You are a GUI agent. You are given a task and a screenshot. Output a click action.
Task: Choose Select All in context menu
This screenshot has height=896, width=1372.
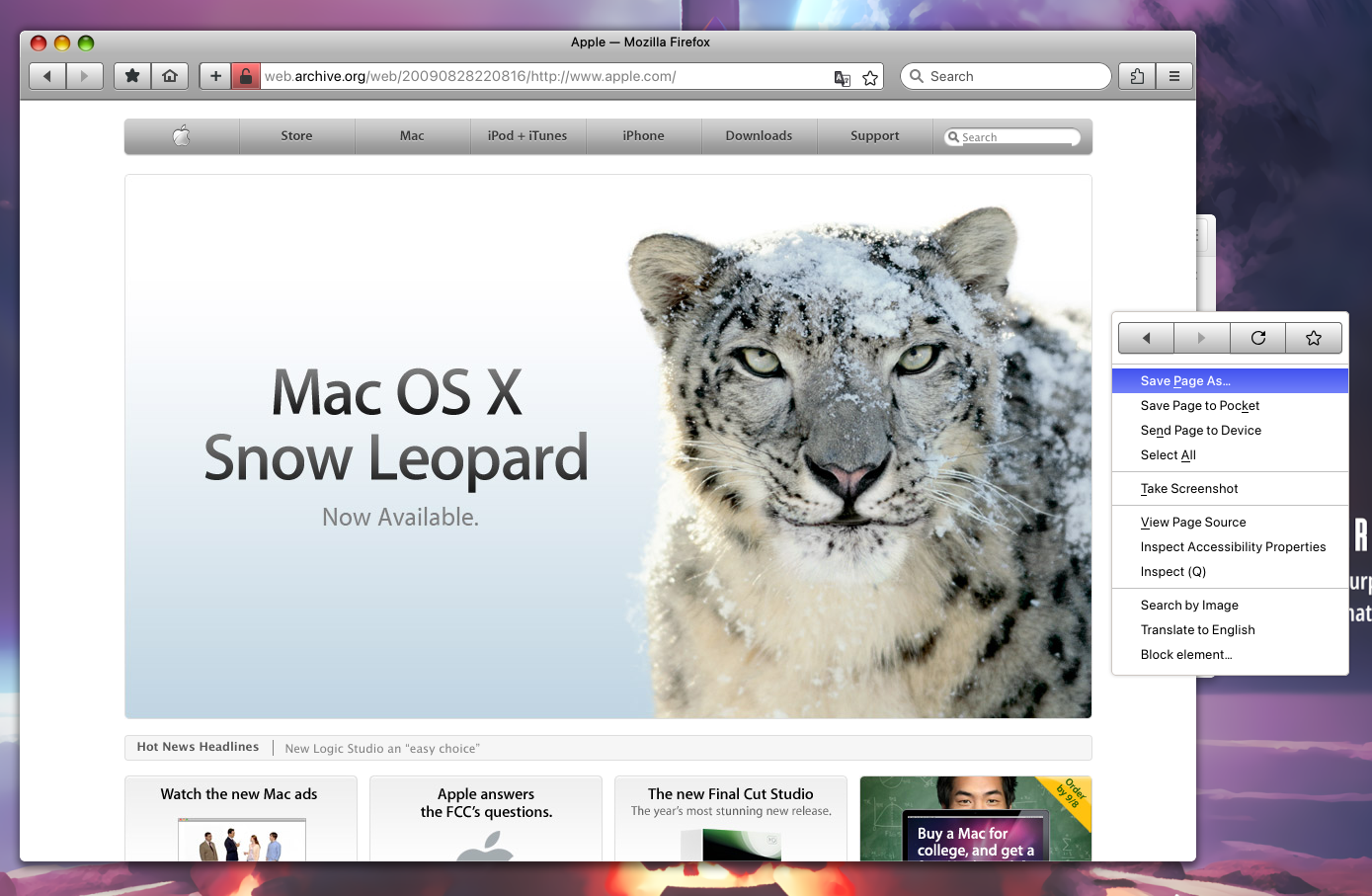point(1230,454)
